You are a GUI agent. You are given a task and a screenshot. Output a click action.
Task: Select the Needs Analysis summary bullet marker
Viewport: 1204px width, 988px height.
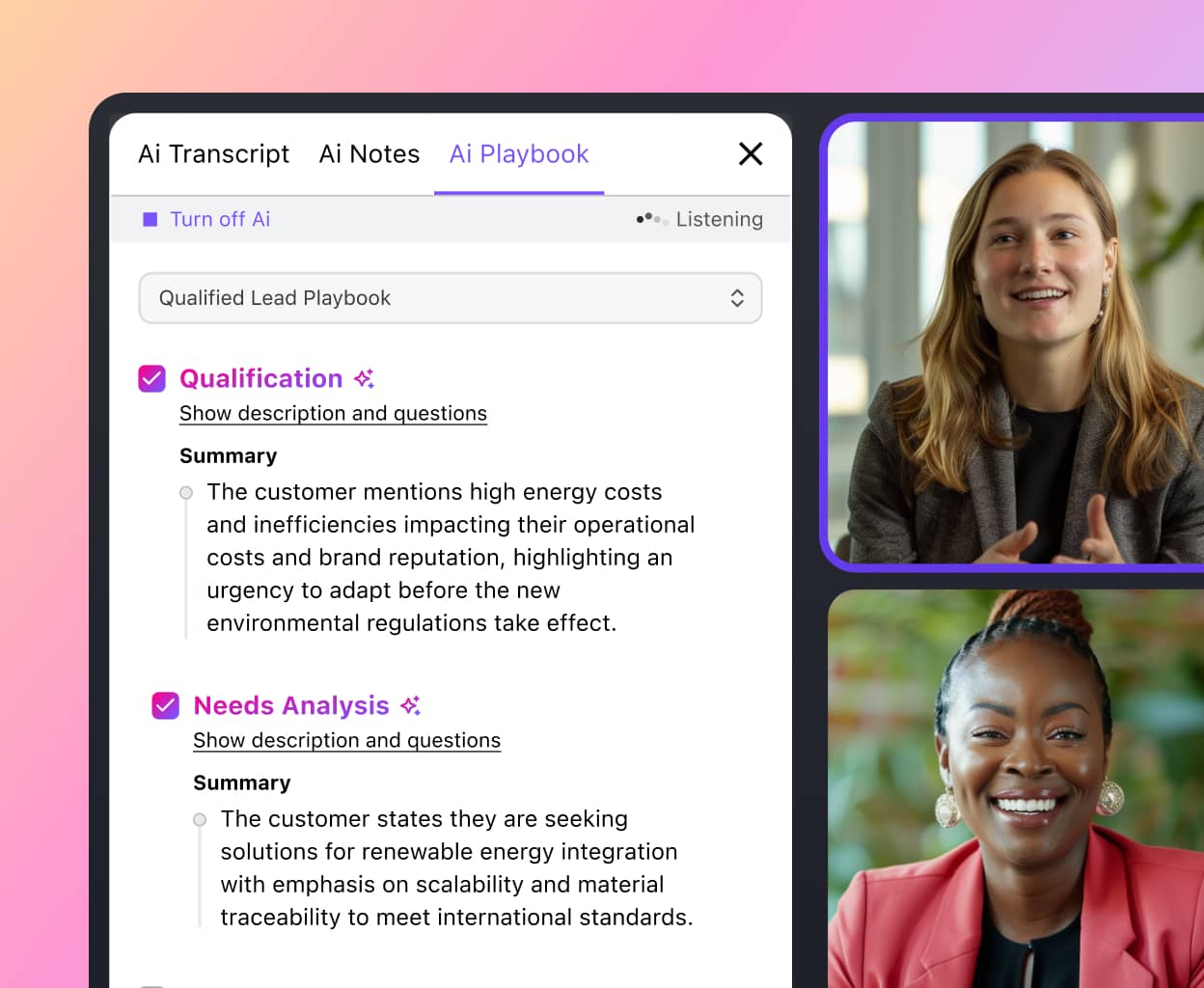point(200,820)
